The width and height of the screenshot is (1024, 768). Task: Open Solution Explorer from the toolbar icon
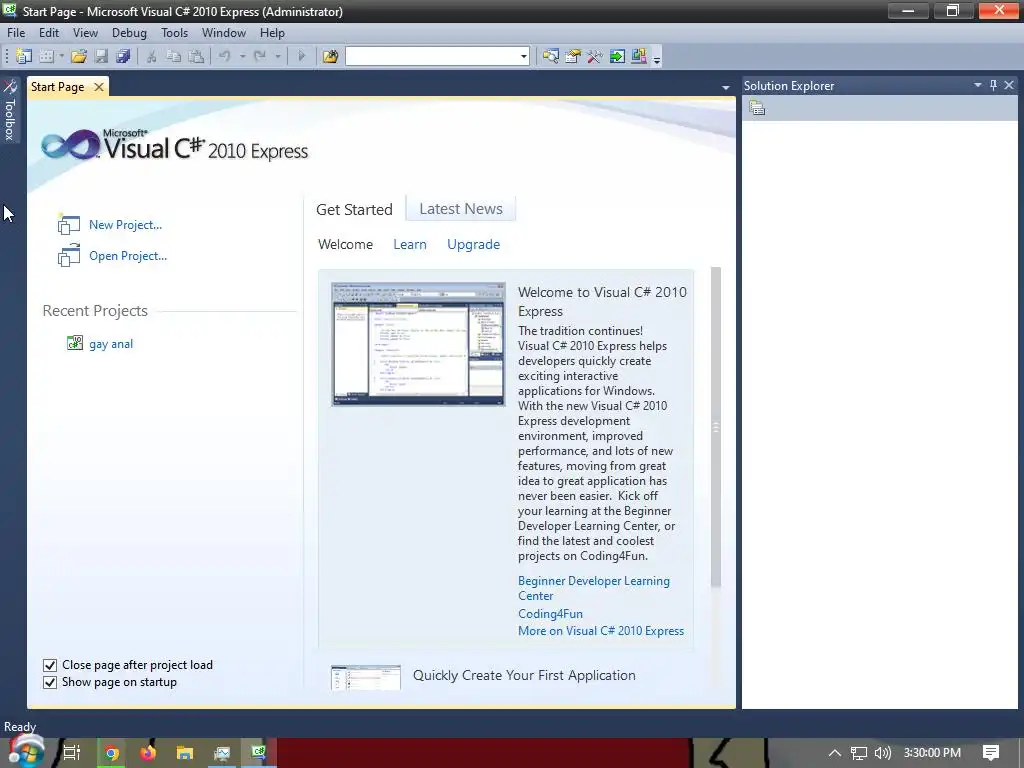551,57
